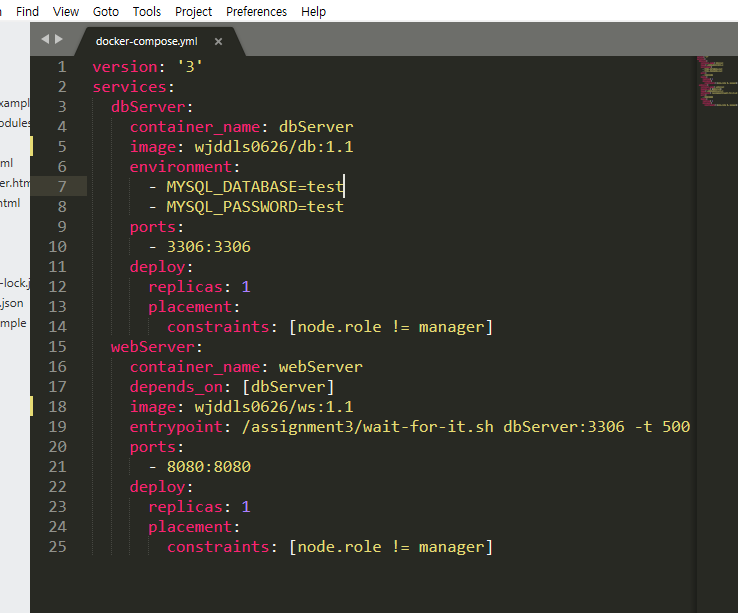738x613 pixels.
Task: Click the 8080:8080 port mapping
Action: point(209,467)
